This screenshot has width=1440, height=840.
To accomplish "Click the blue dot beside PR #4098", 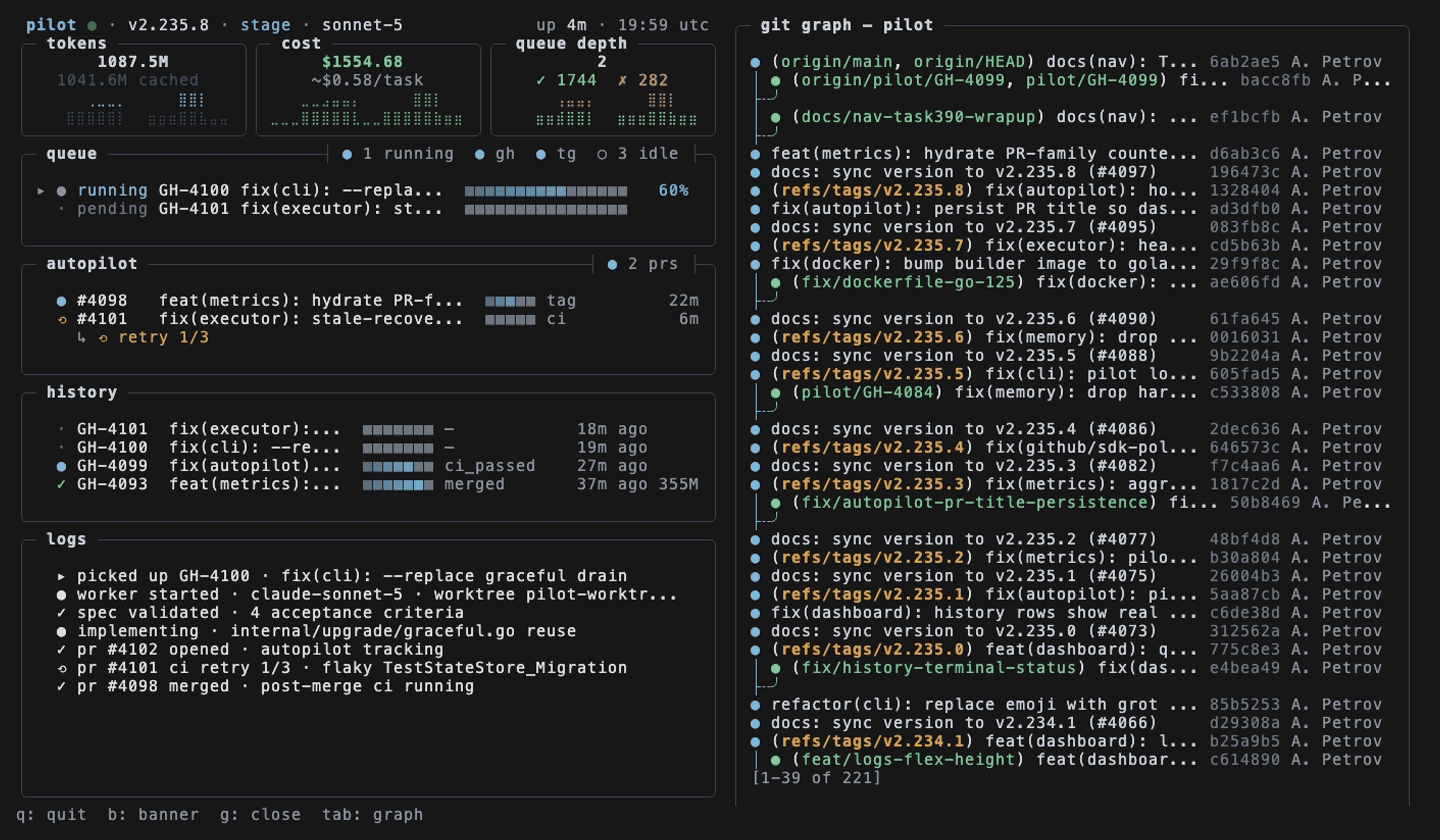I will [62, 300].
